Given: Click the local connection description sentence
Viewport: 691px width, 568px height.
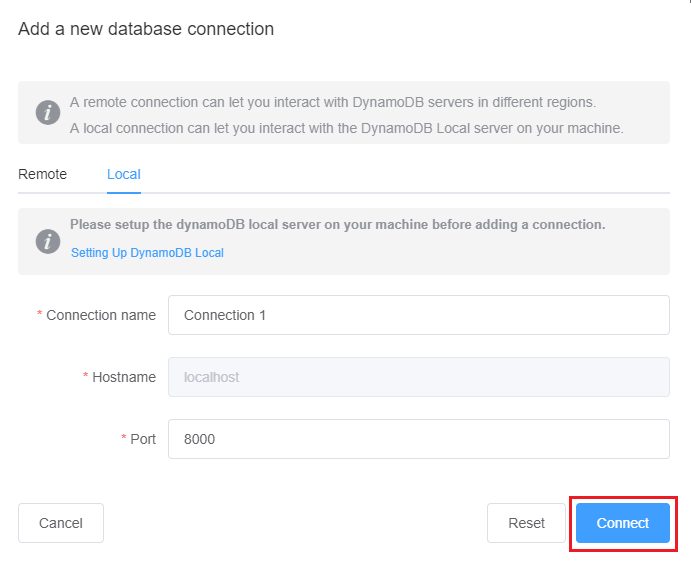Looking at the screenshot, I should click(x=346, y=128).
